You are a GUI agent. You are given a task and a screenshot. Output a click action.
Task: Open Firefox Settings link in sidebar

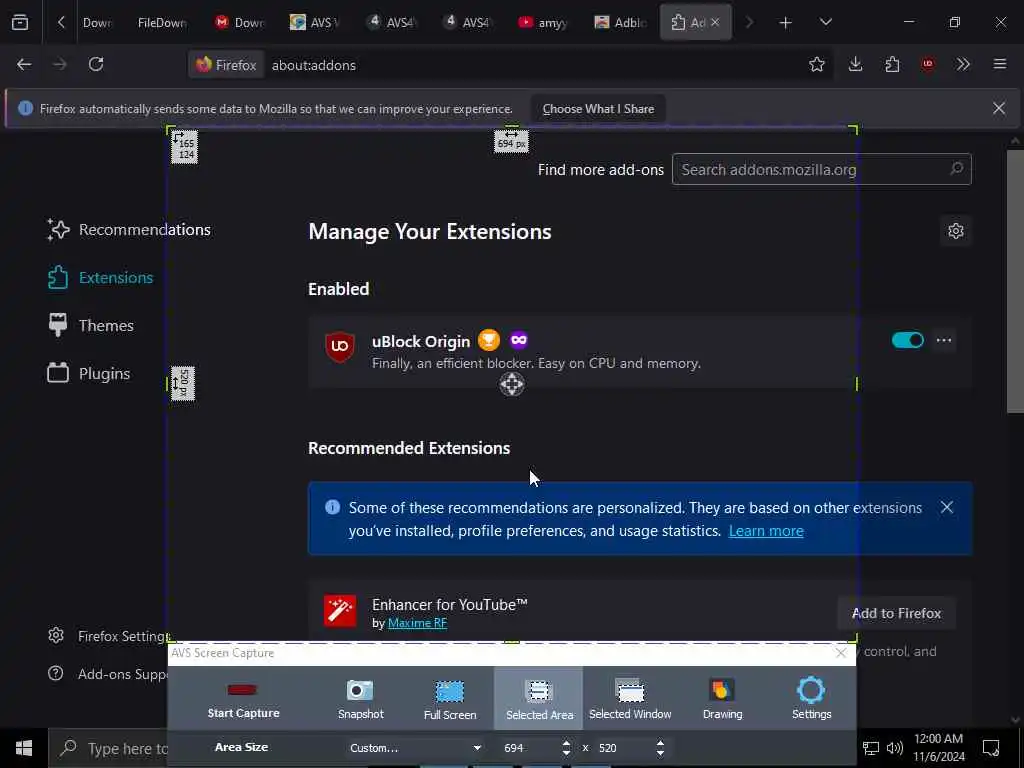point(108,636)
